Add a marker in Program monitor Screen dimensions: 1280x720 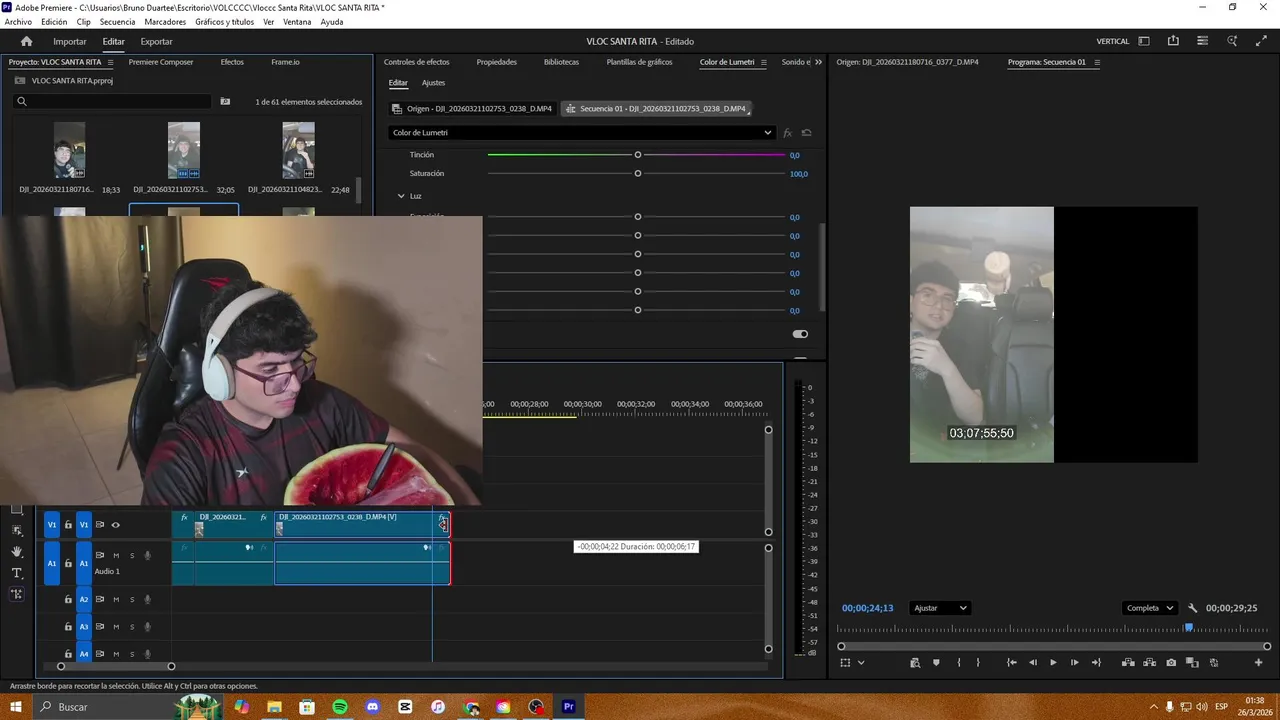[x=936, y=663]
